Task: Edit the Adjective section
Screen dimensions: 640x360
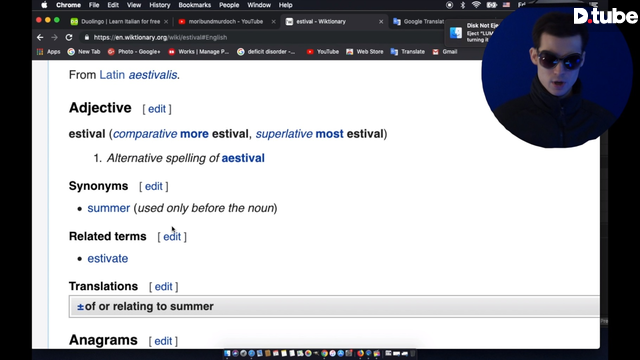Action: 157,109
